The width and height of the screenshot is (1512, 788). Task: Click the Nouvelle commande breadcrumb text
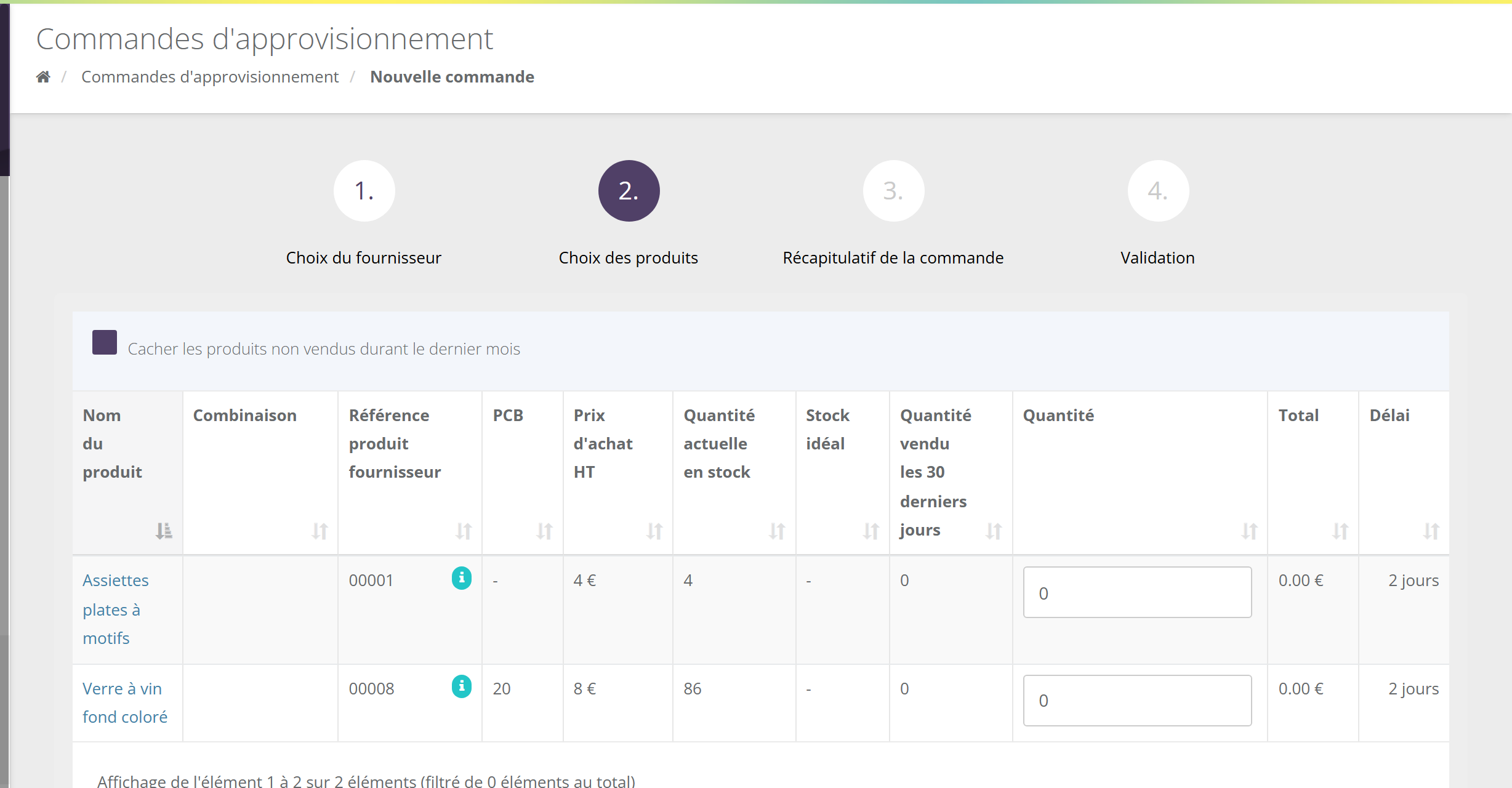pos(452,77)
